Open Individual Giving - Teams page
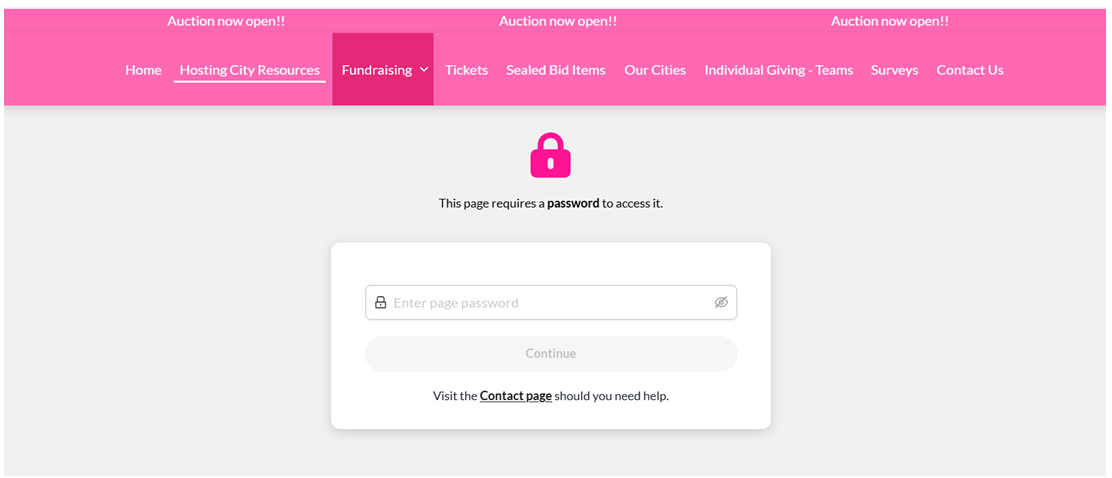 point(779,70)
